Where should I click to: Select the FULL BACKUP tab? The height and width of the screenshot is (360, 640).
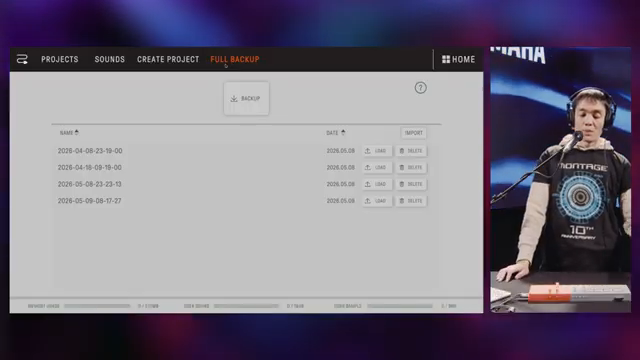(235, 60)
